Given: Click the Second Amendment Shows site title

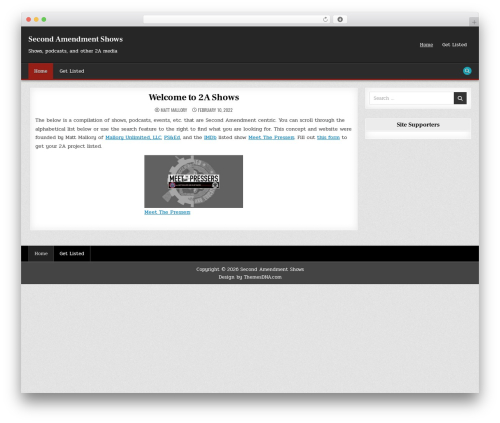Looking at the screenshot, I should (x=76, y=39).
